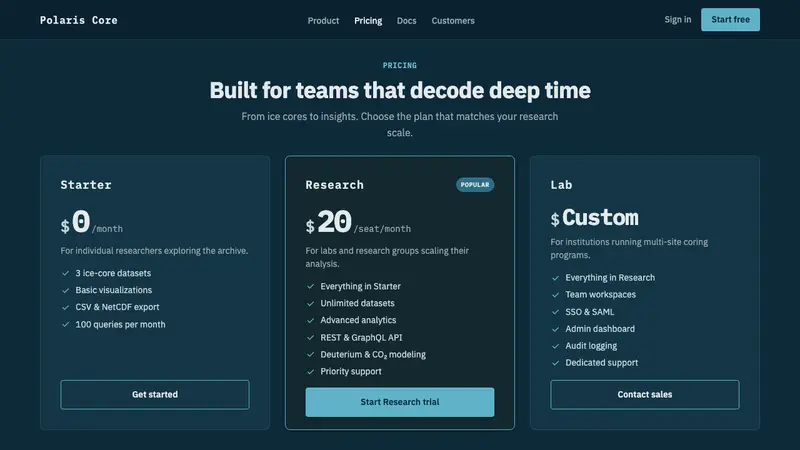Click the checkmark beside Deuterium & CO₂ modeling
The height and width of the screenshot is (450, 800).
pos(310,355)
